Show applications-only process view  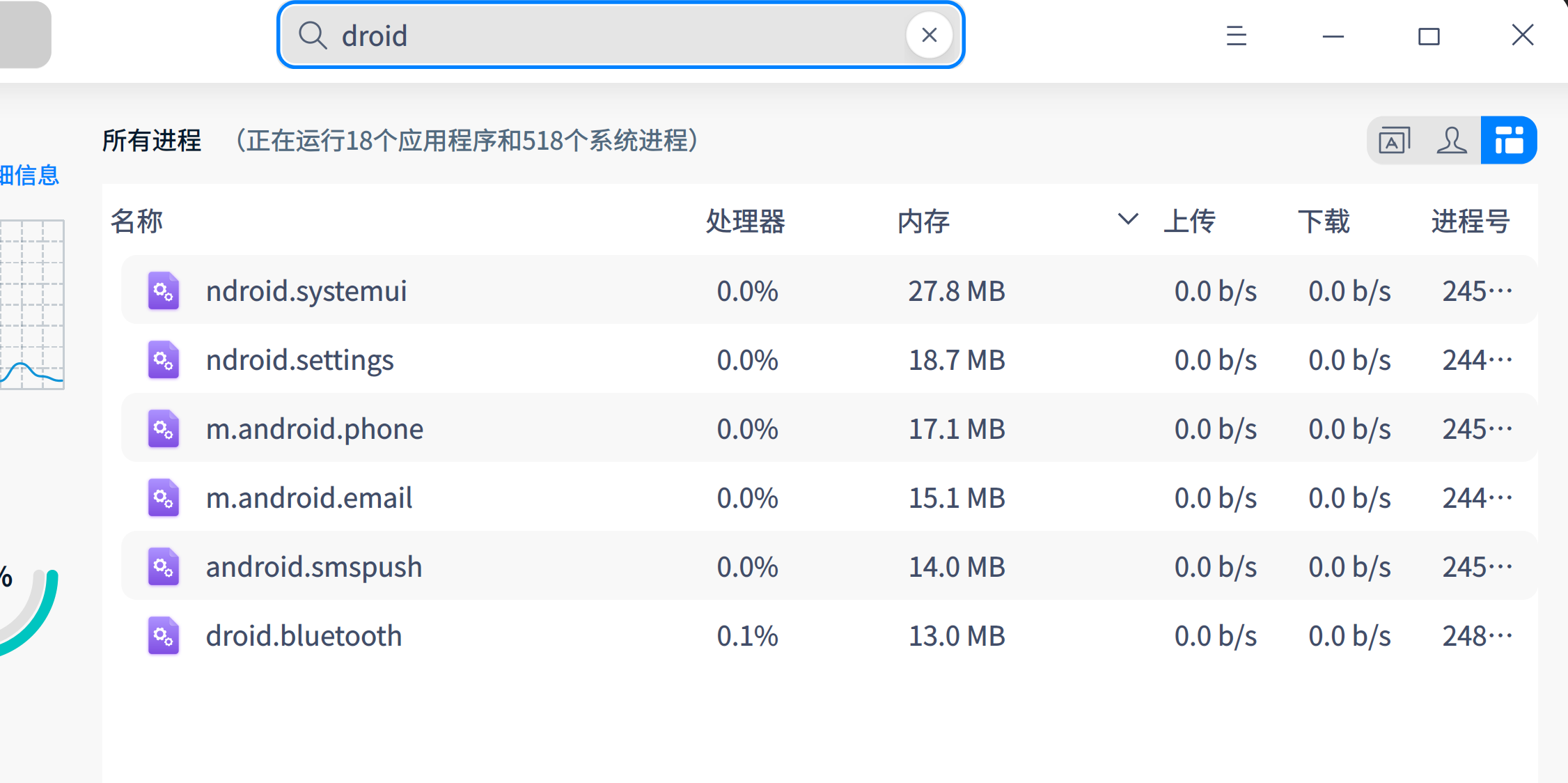tap(1394, 141)
